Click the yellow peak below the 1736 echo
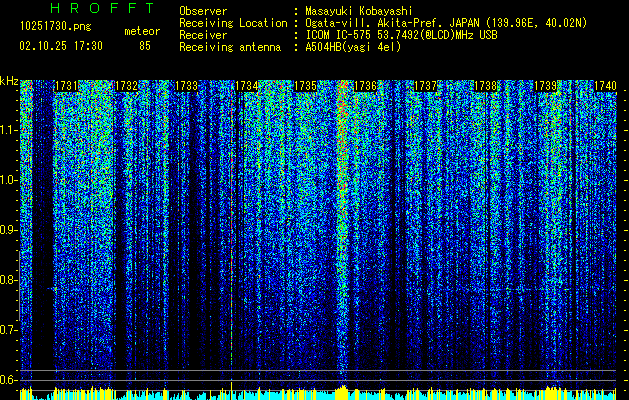 [x=342, y=392]
